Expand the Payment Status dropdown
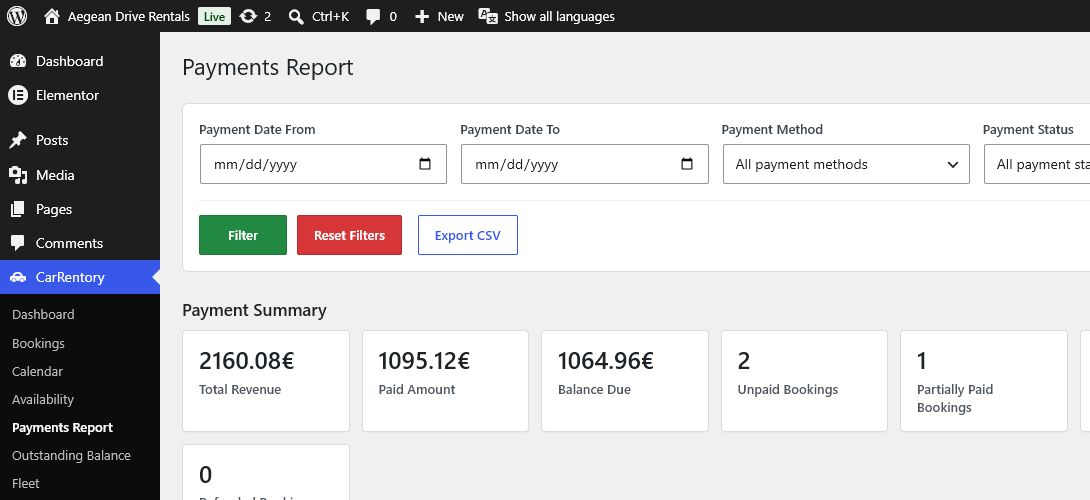Image resolution: width=1090 pixels, height=500 pixels. coord(1037,164)
